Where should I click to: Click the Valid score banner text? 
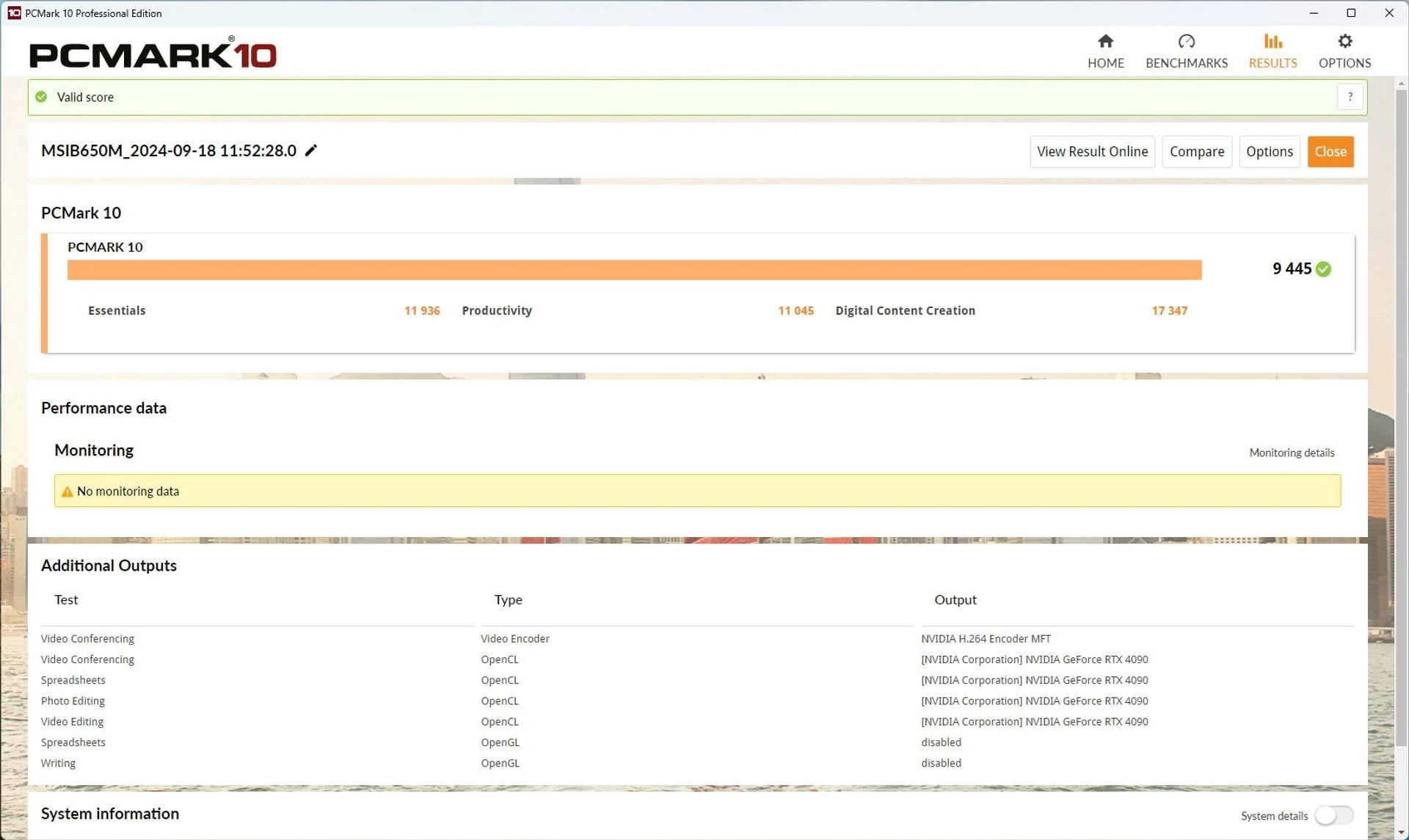click(x=85, y=97)
